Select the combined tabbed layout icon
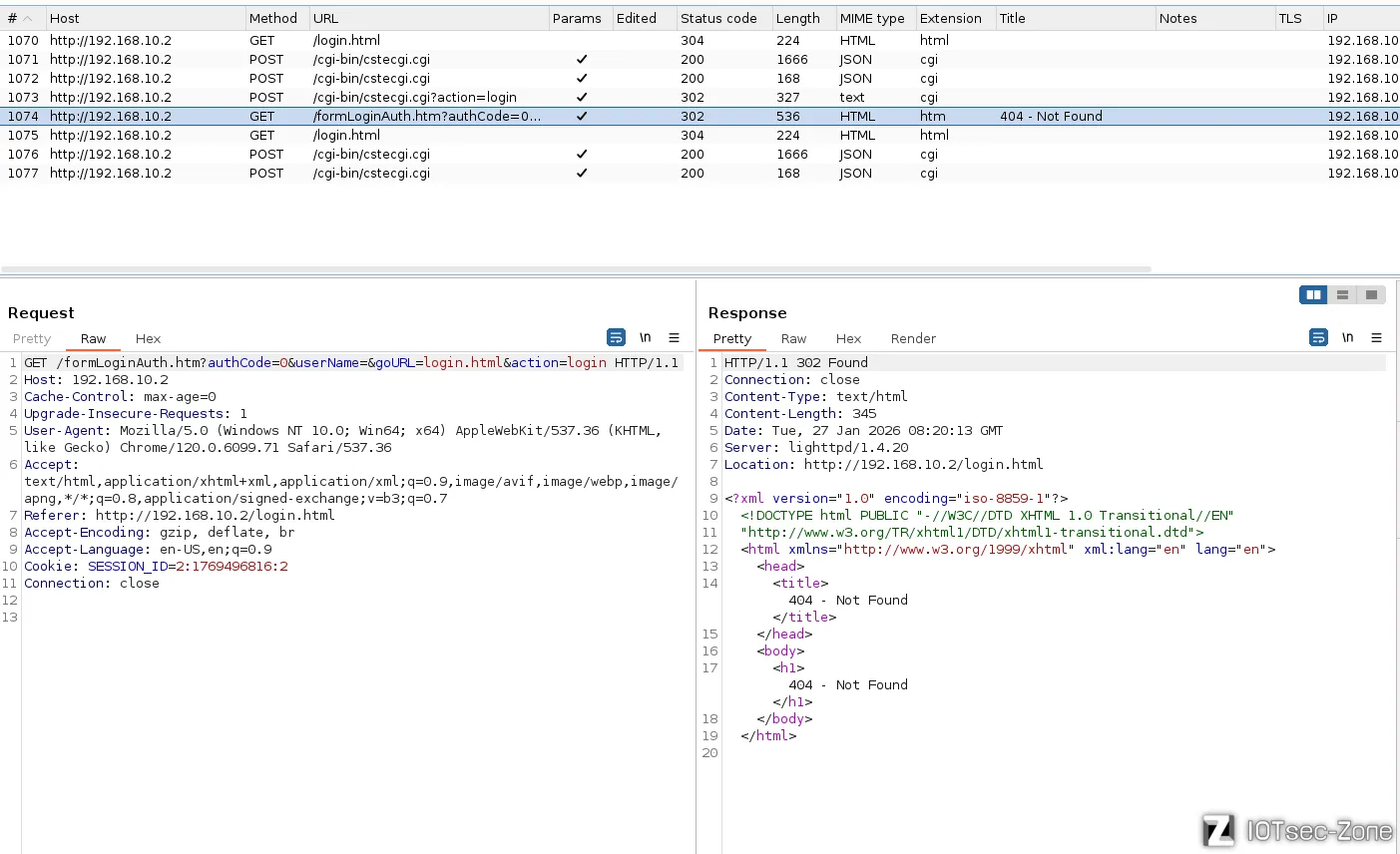 [1371, 294]
